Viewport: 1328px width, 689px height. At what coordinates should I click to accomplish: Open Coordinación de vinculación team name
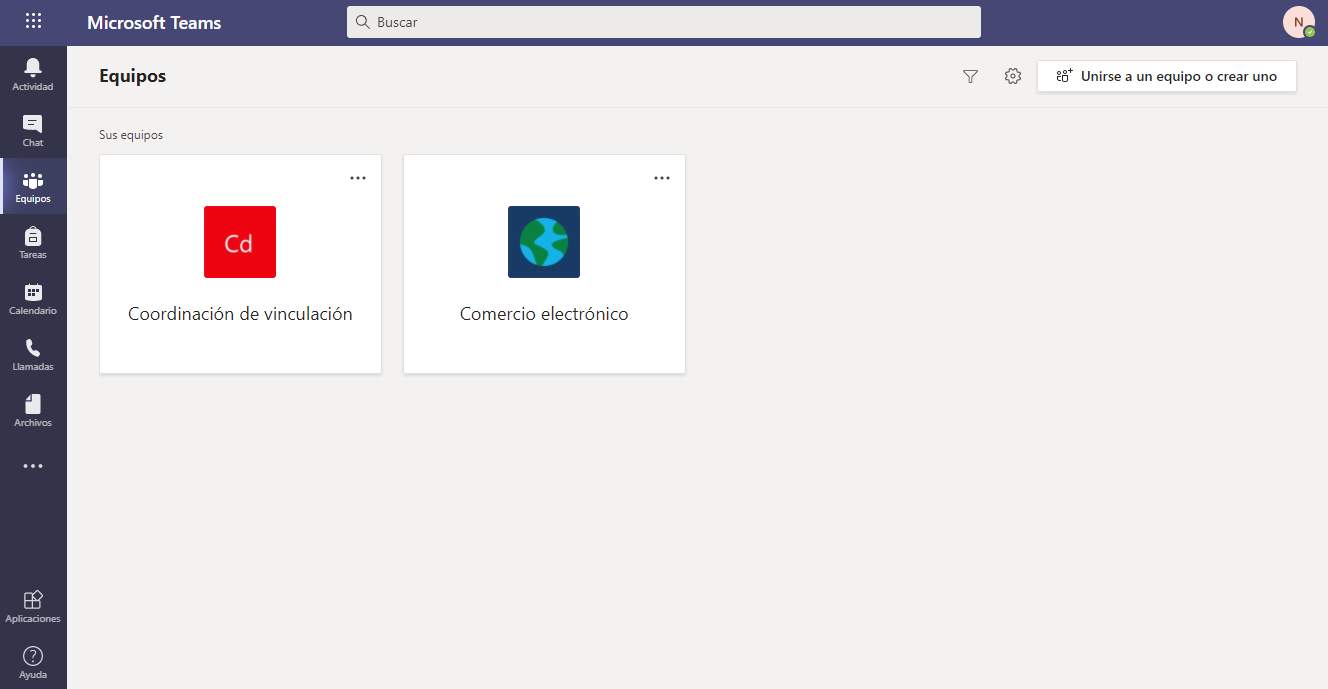[240, 314]
